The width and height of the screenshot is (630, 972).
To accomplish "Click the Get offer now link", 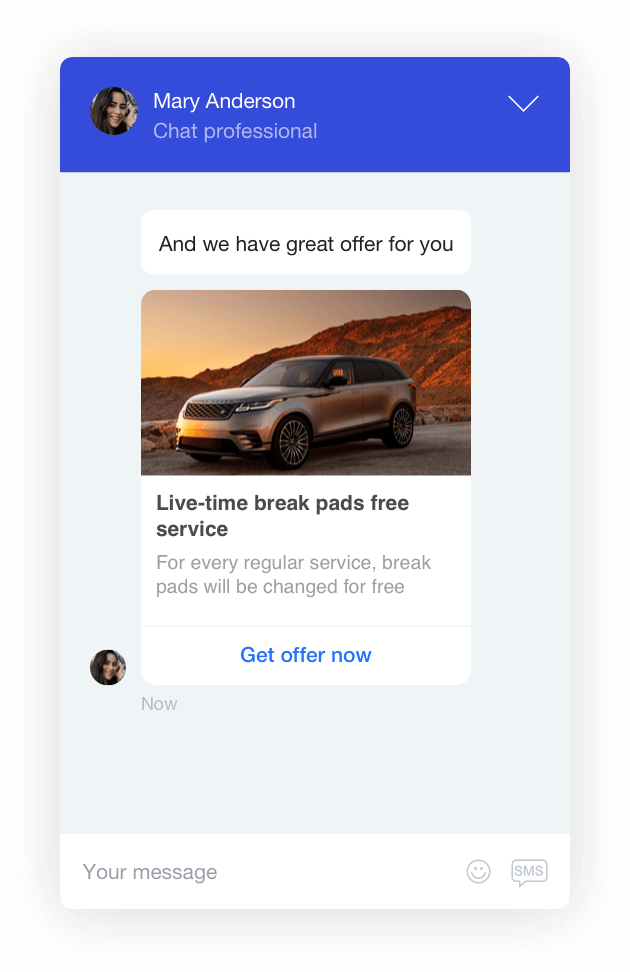I will tap(306, 655).
